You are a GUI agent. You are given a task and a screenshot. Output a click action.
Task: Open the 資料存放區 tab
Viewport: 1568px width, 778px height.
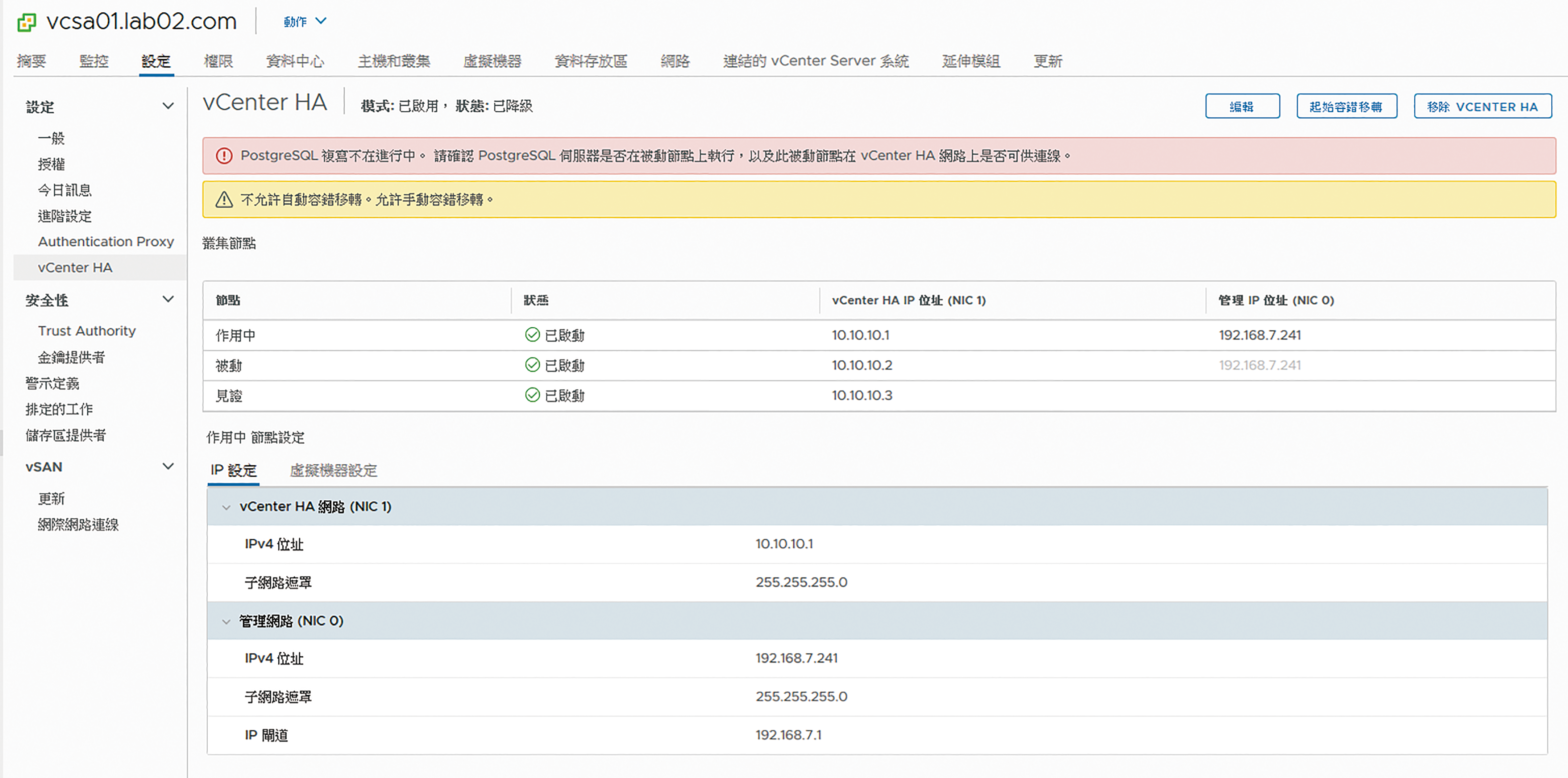coord(591,61)
